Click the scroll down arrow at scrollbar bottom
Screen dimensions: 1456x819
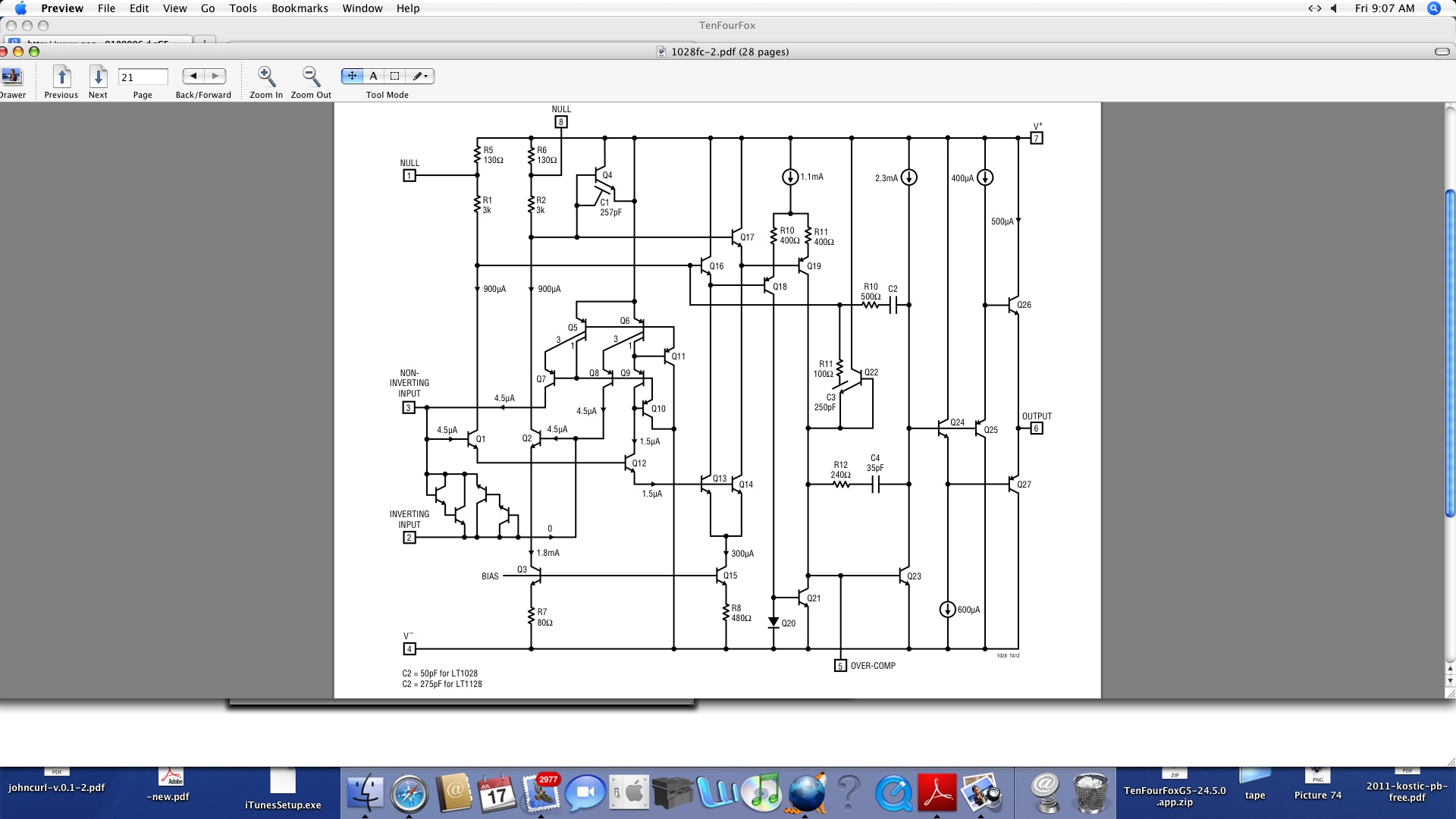1450,682
